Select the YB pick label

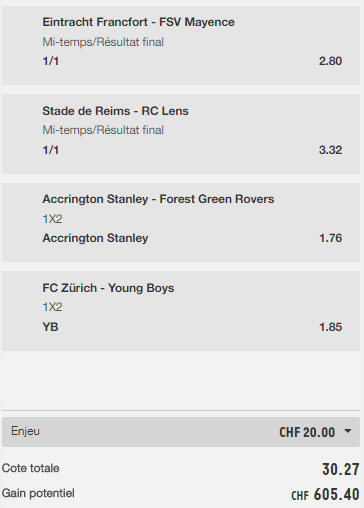(50, 327)
